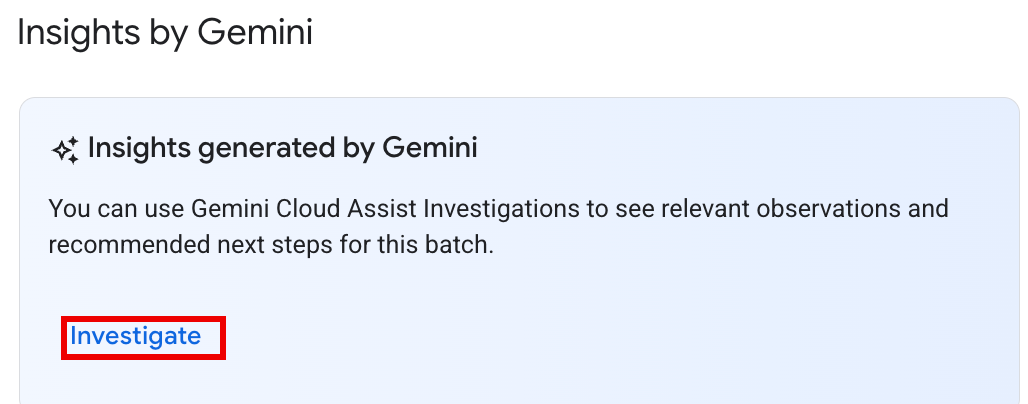Select the "Insights generated by Gemini" card title
Viewport: 1028px width, 404px height.
pyautogui.click(x=282, y=150)
